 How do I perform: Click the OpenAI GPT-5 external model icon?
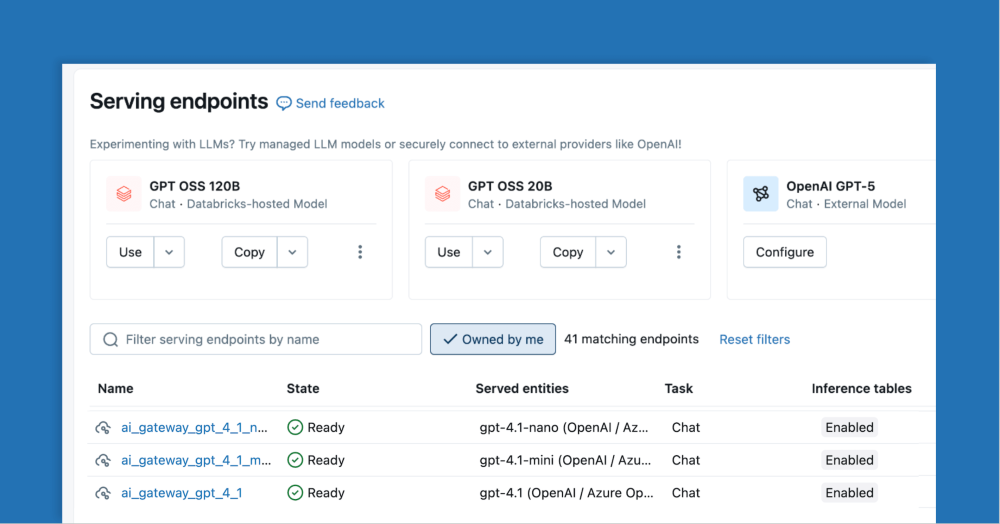click(760, 194)
